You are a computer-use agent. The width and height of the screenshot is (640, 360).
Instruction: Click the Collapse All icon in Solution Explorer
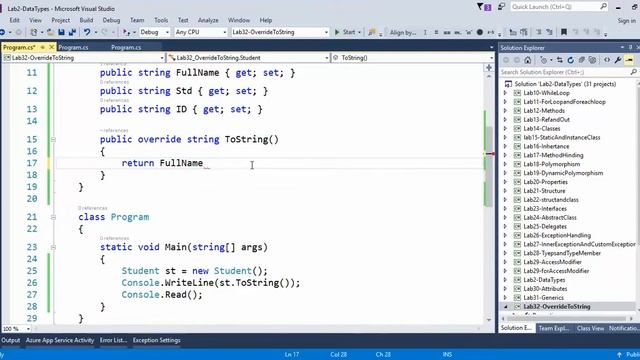coord(581,60)
